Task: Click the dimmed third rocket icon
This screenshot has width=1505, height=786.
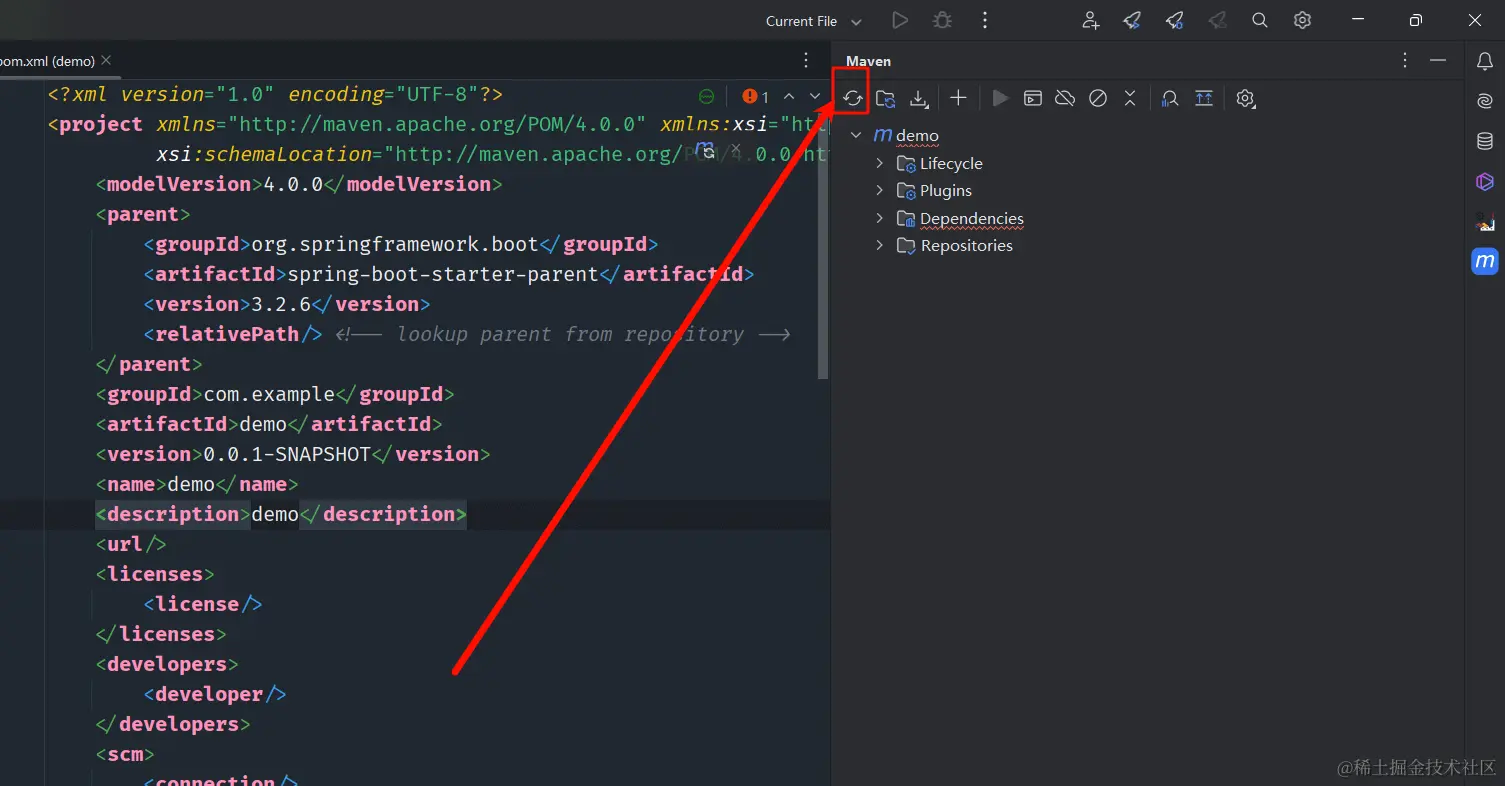Action: click(x=1217, y=20)
